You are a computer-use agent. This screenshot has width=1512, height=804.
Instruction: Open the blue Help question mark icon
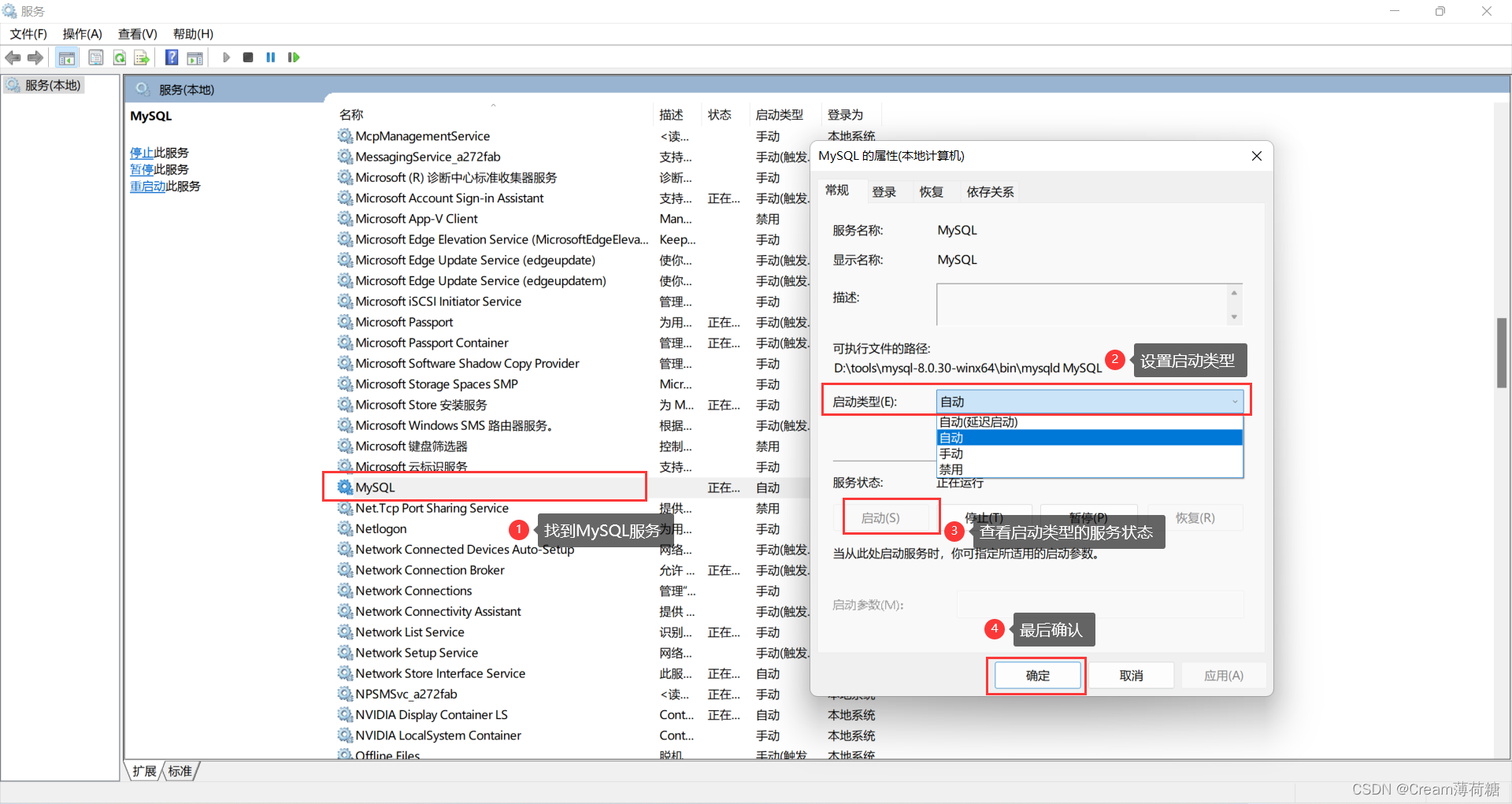(x=172, y=57)
